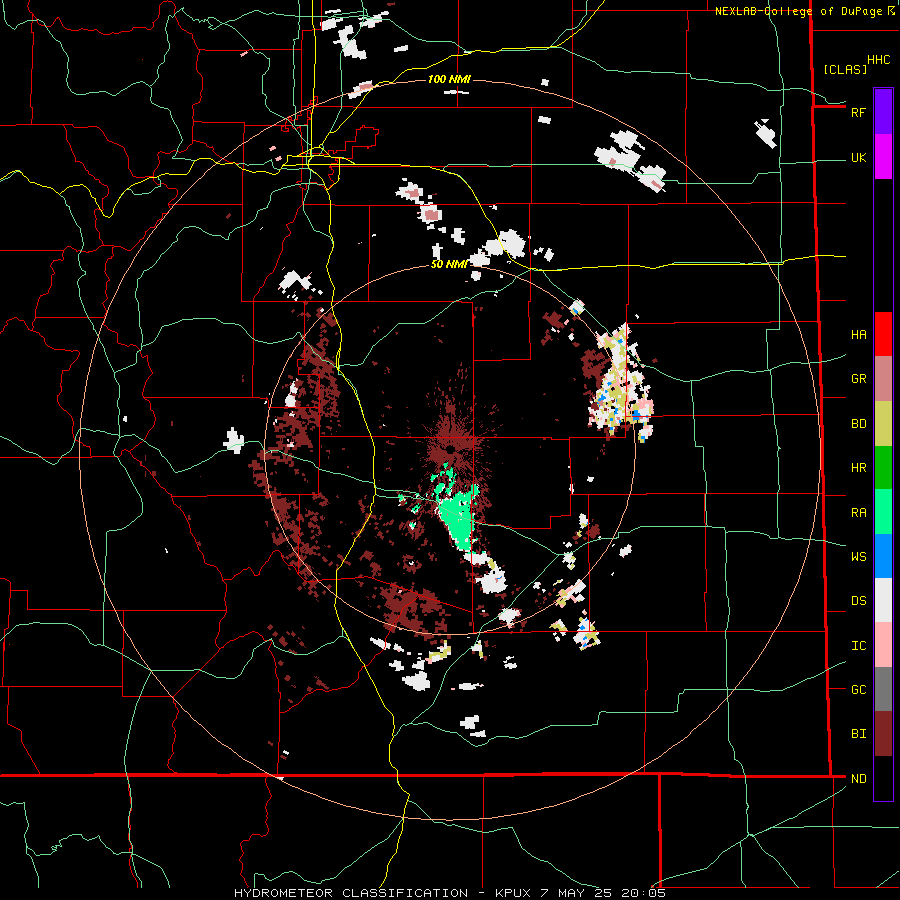This screenshot has width=900, height=900.
Task: Click the HA legend label
Action: (x=858, y=335)
